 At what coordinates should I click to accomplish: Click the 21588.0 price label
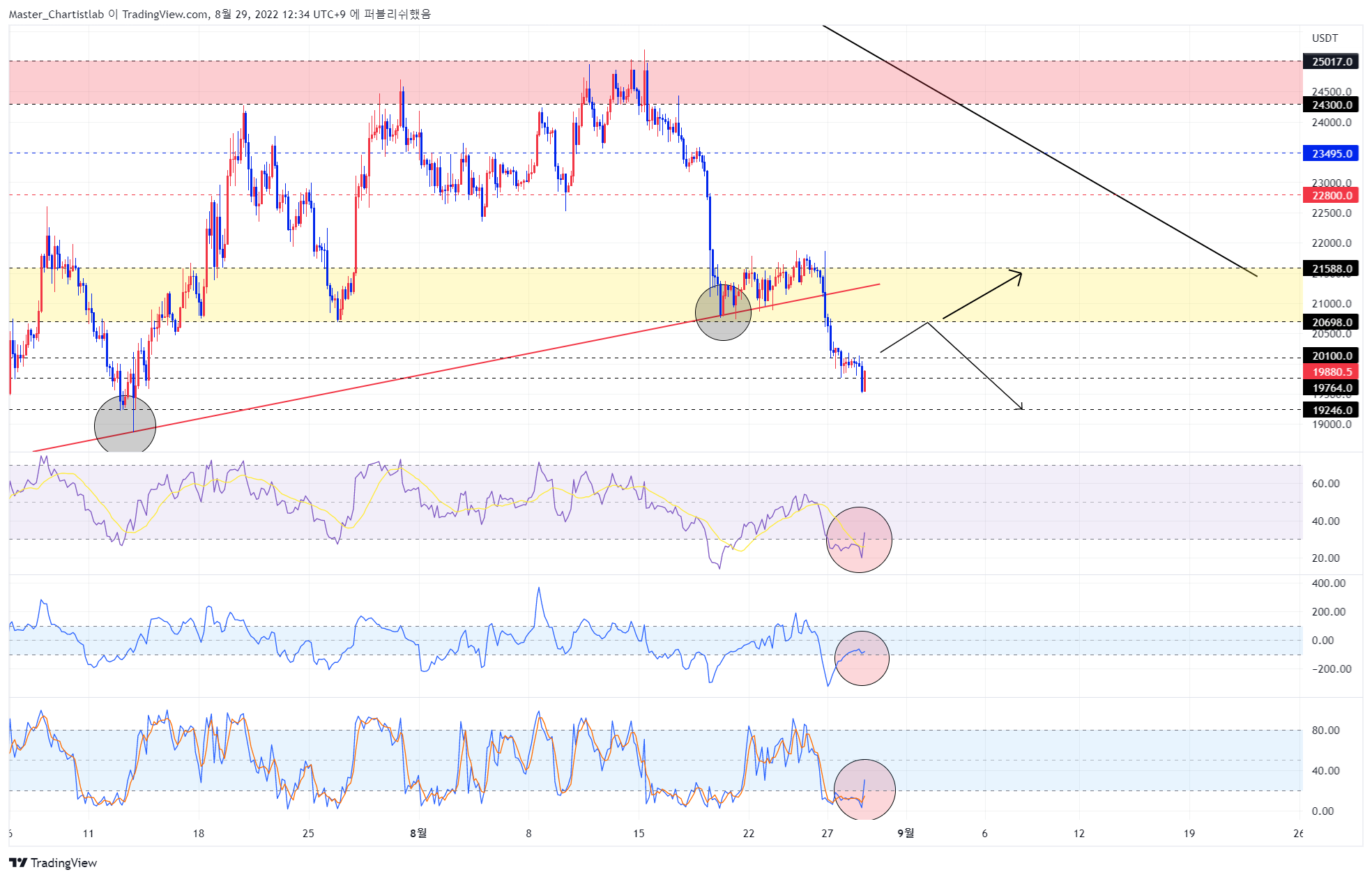(1331, 268)
